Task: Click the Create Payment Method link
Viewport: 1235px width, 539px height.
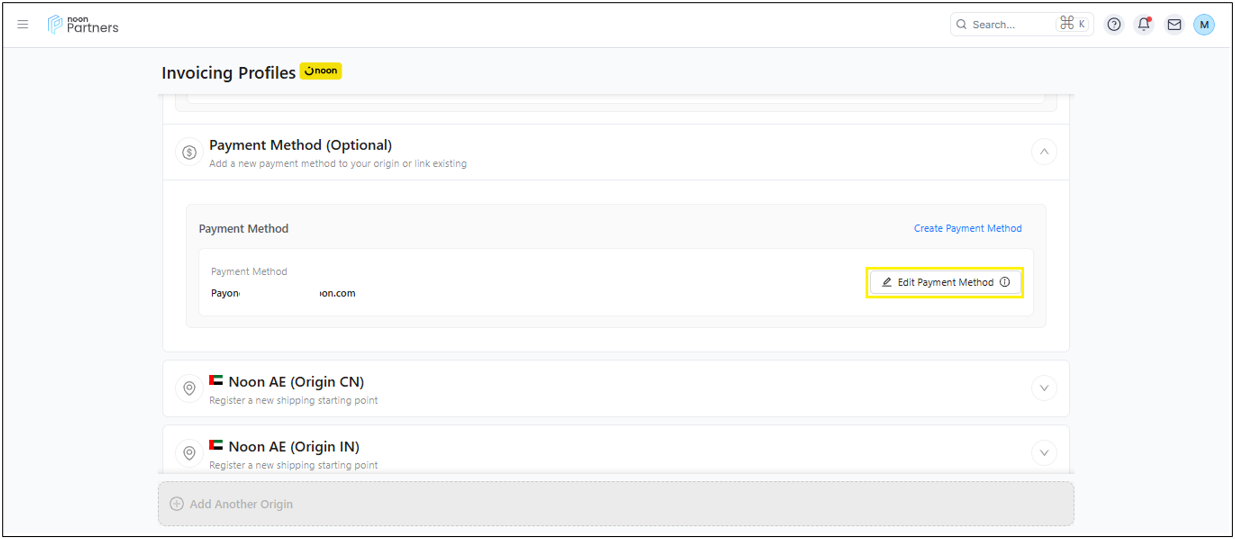Action: [967, 228]
